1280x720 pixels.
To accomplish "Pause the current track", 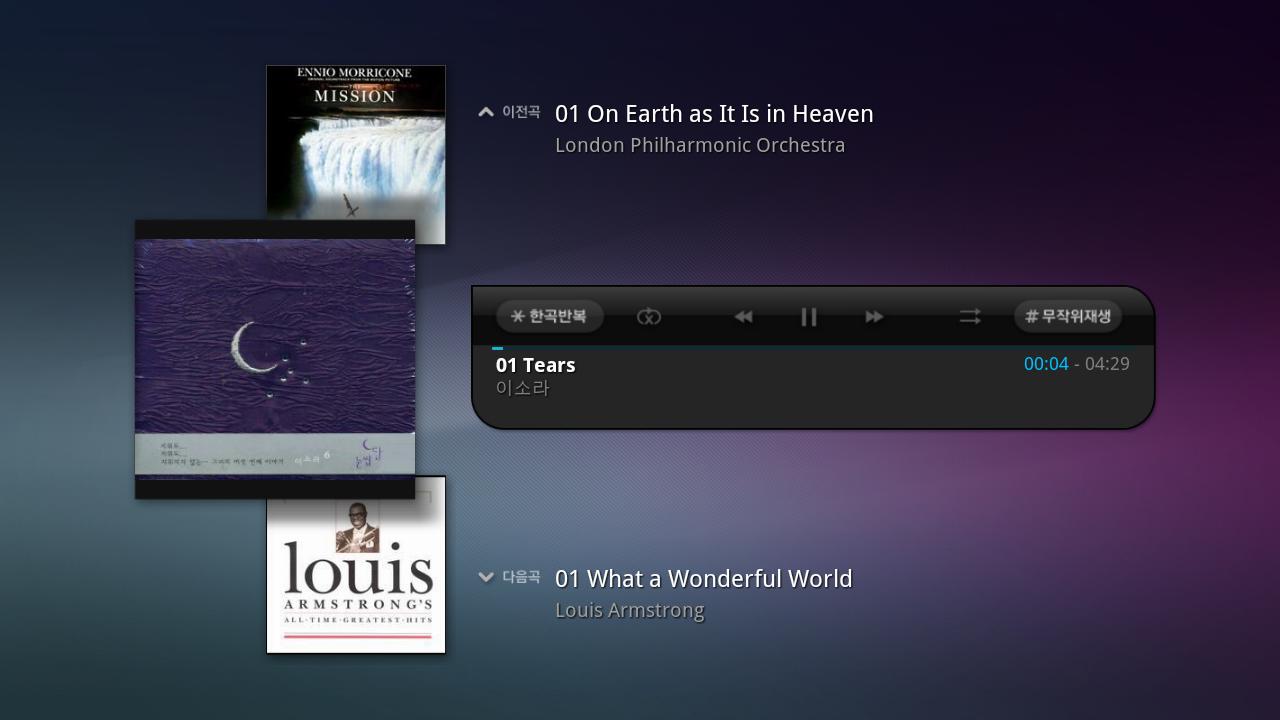I will (809, 317).
